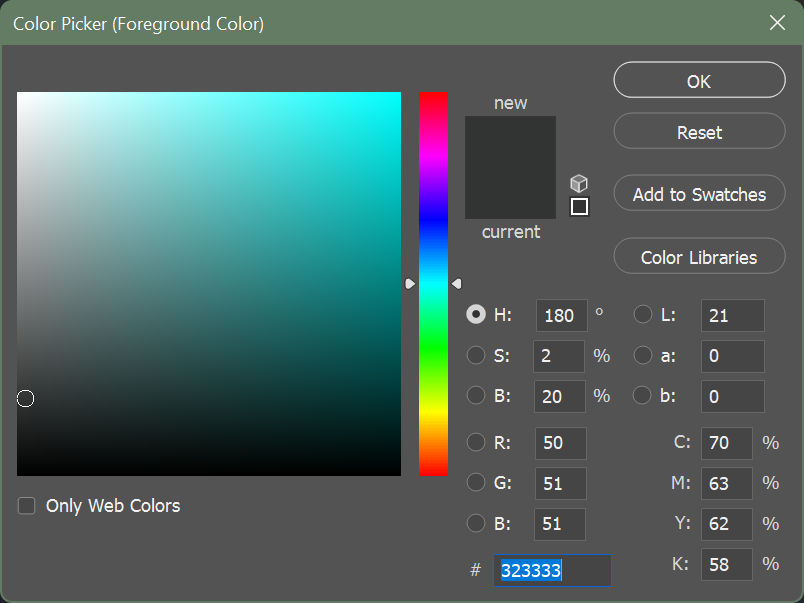Click the 3D material picker cube icon
The width and height of the screenshot is (804, 603).
pos(578,183)
